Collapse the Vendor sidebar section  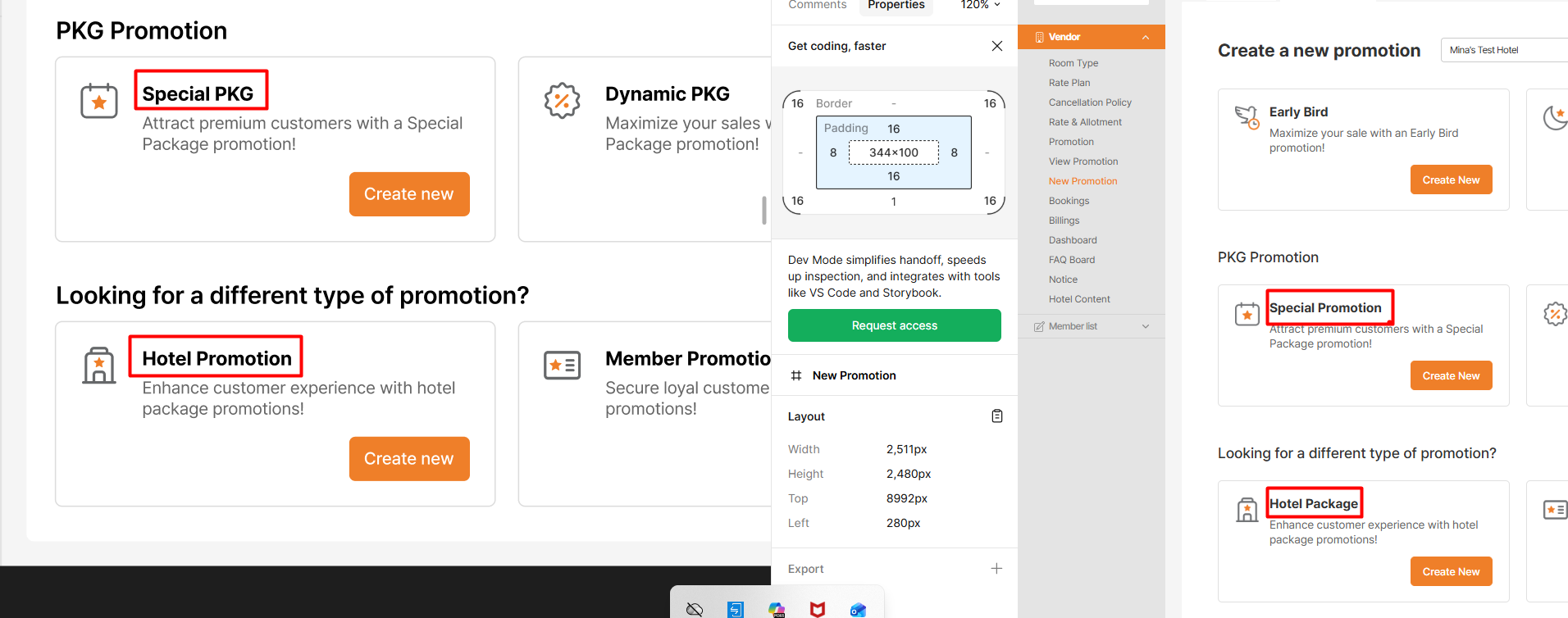[x=1146, y=37]
